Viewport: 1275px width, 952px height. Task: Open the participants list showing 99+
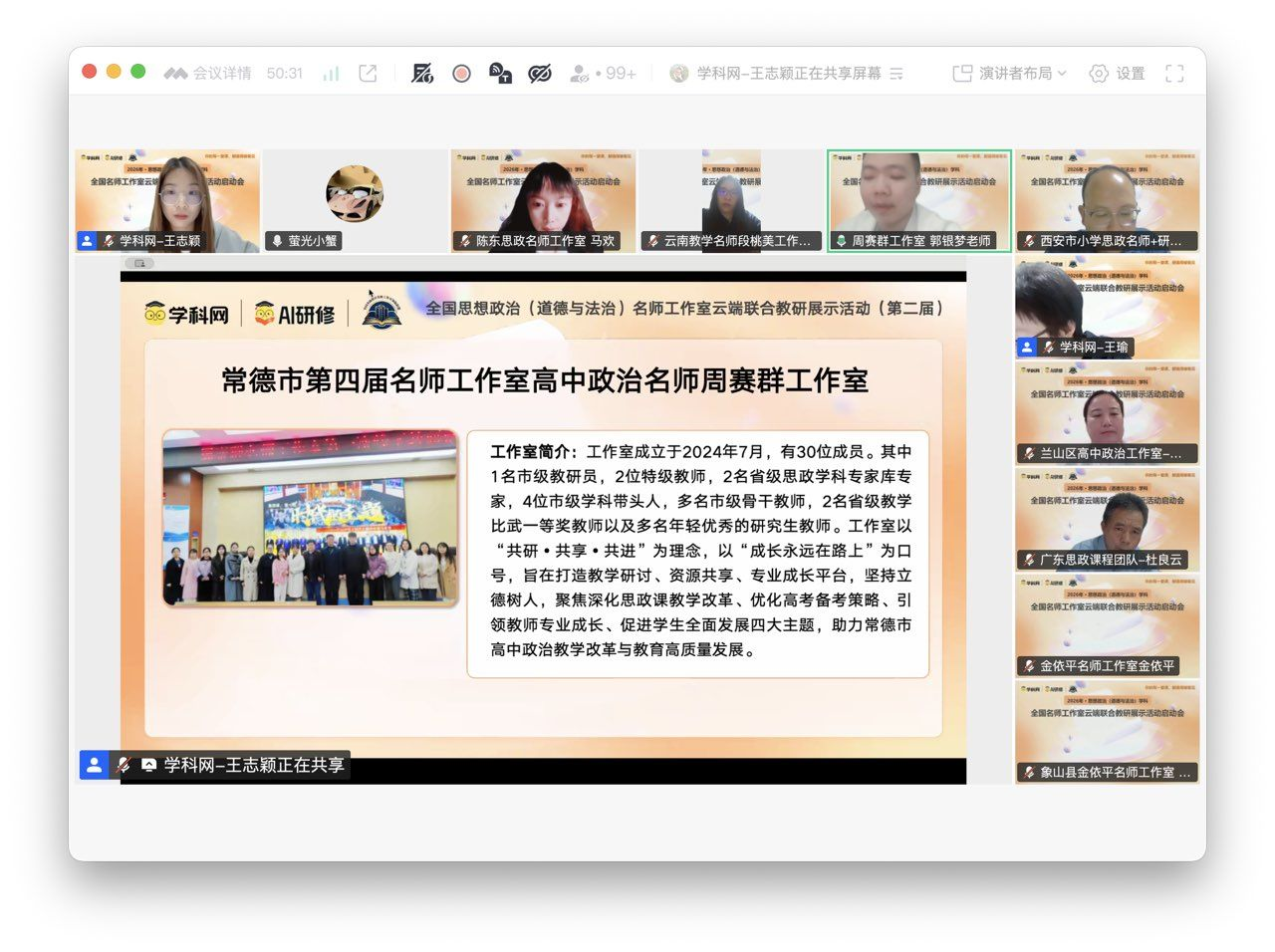tap(602, 74)
